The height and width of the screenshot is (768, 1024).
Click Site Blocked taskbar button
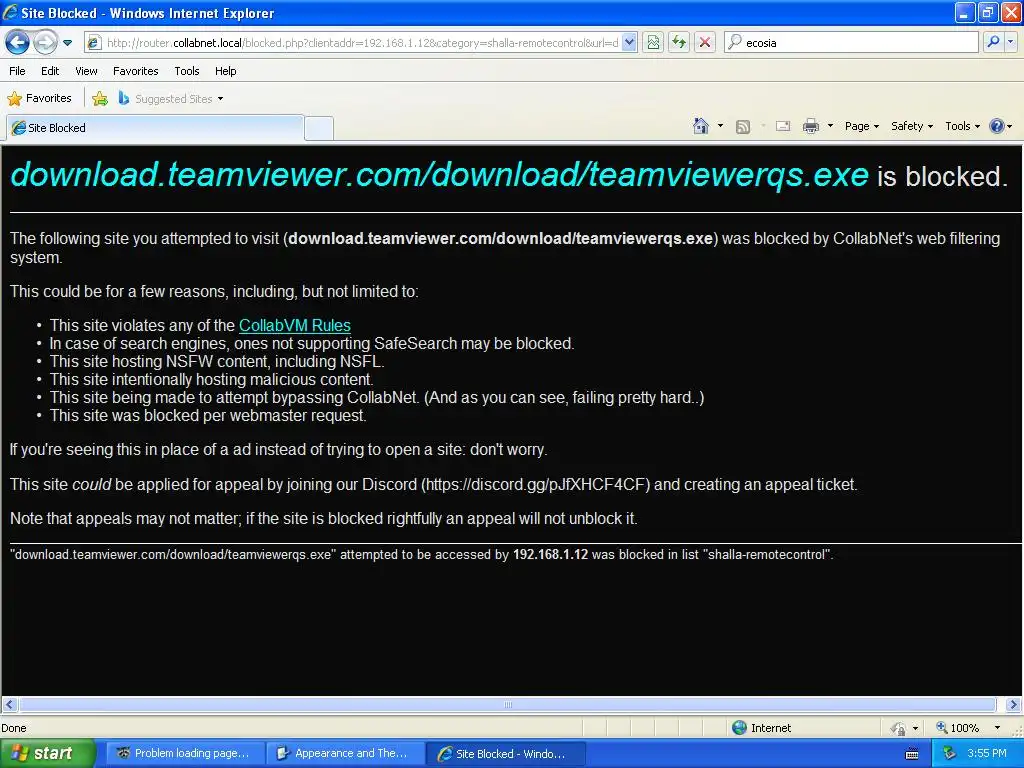(x=505, y=754)
